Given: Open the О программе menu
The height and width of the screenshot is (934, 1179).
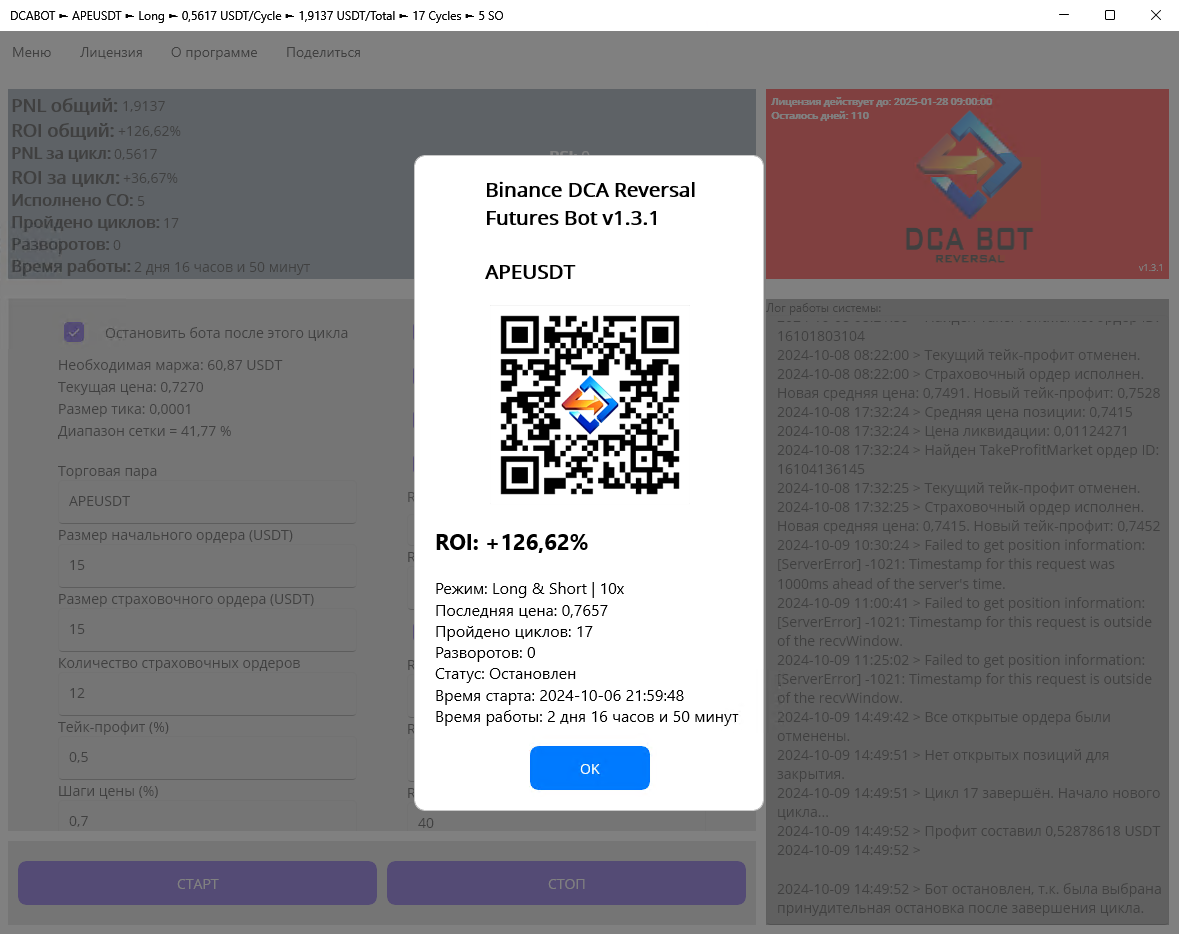Looking at the screenshot, I should (x=214, y=53).
